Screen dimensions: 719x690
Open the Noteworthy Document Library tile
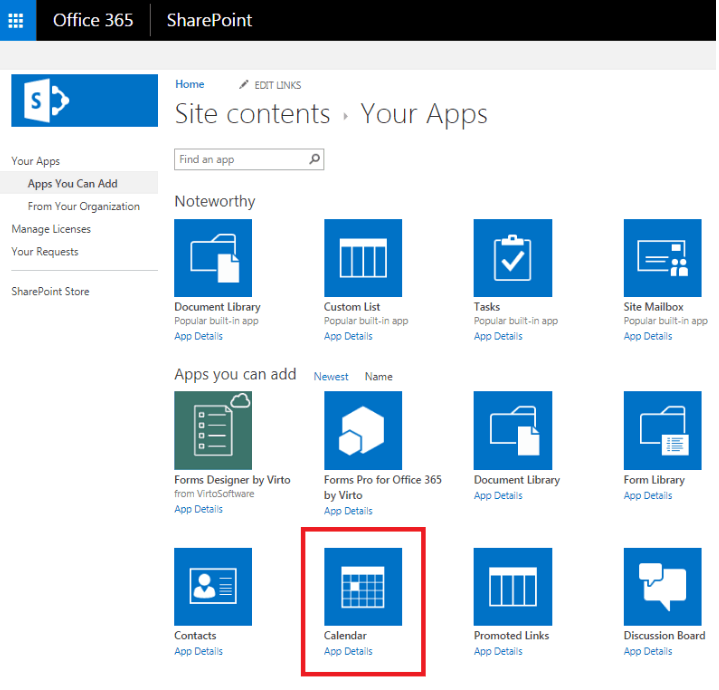tap(213, 258)
